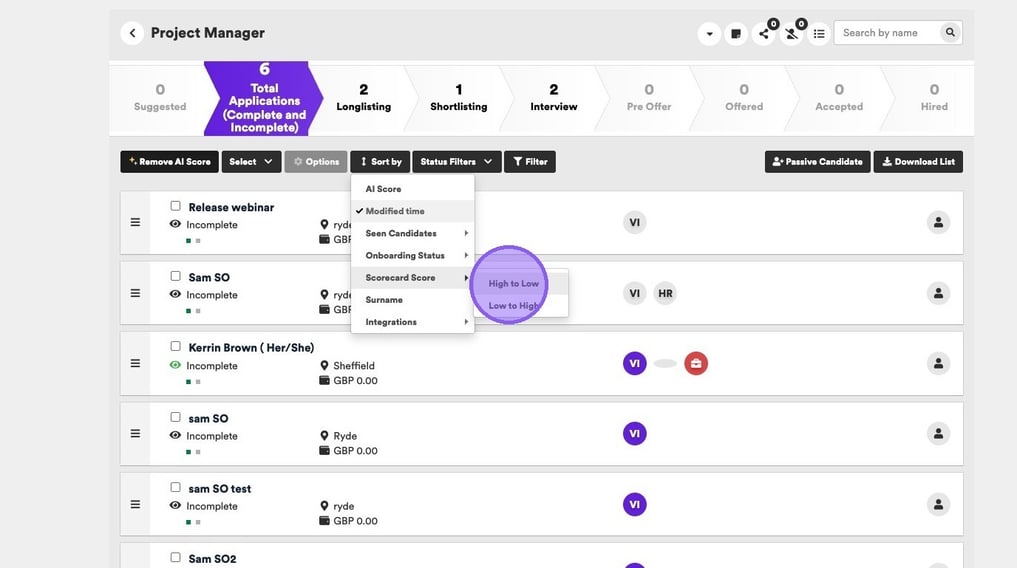Check the box for sam SO test
The height and width of the screenshot is (568, 1017).
click(x=176, y=488)
